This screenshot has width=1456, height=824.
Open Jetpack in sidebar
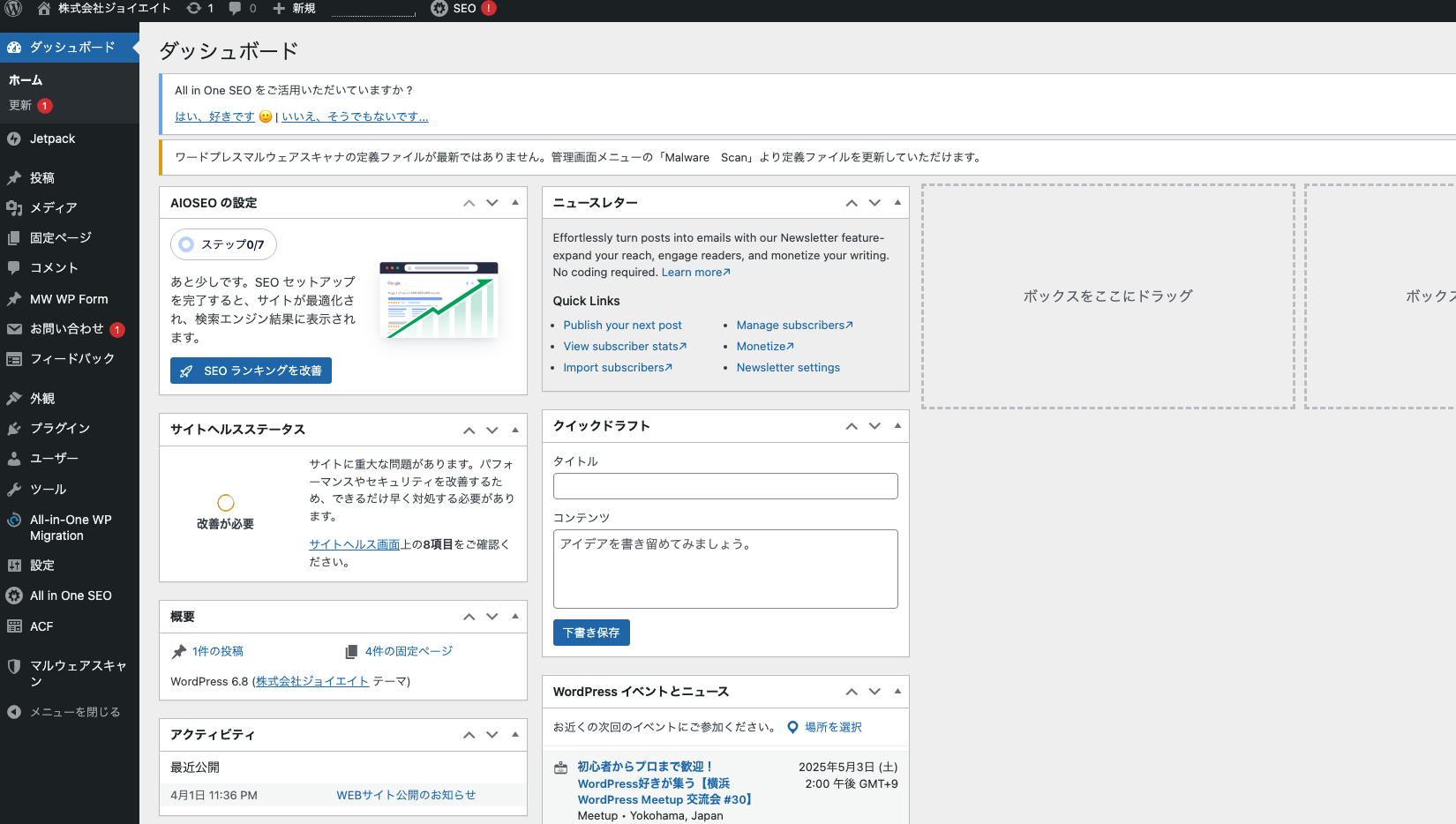click(70, 139)
